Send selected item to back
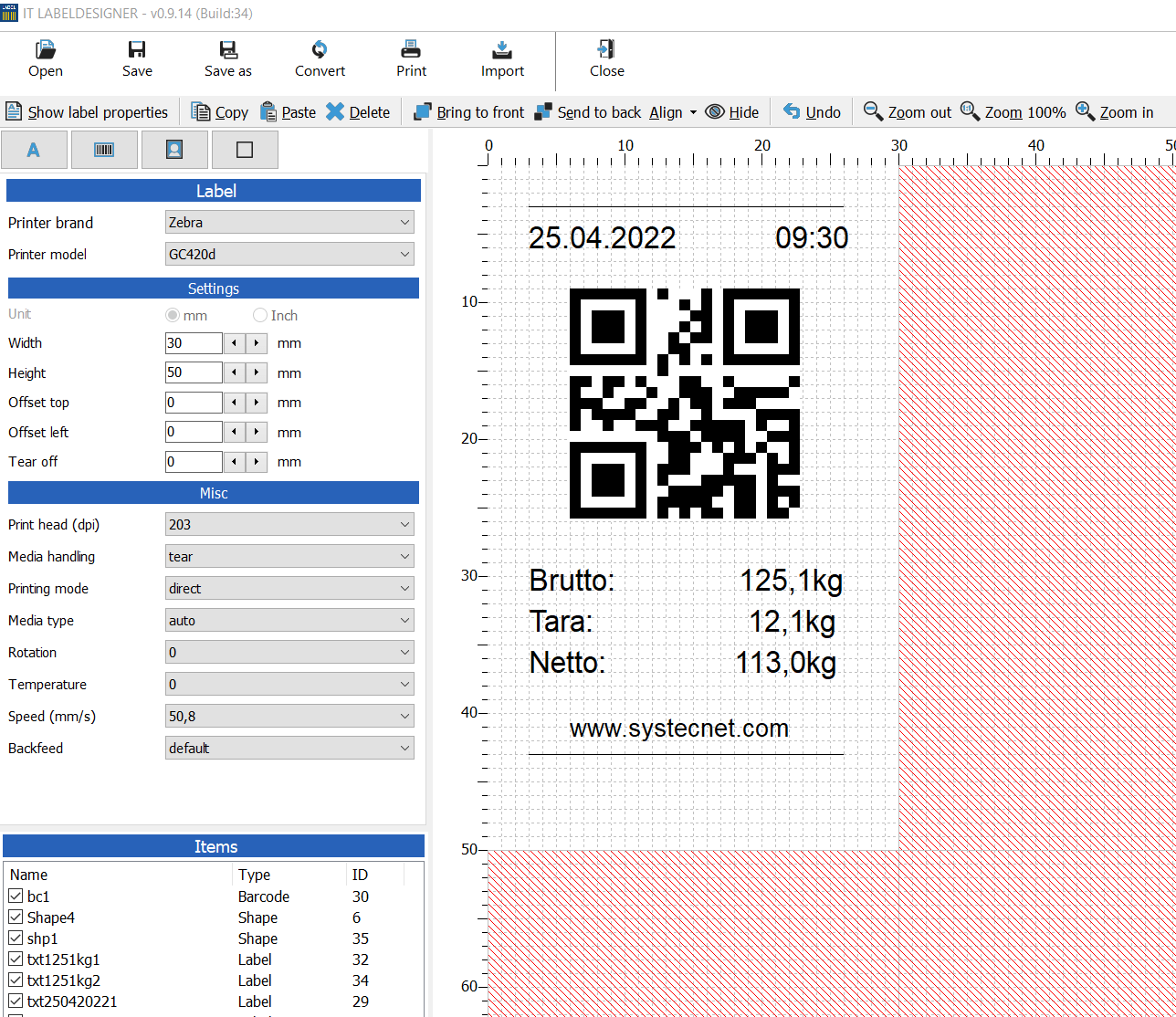Image resolution: width=1176 pixels, height=1017 pixels. pyautogui.click(x=588, y=112)
